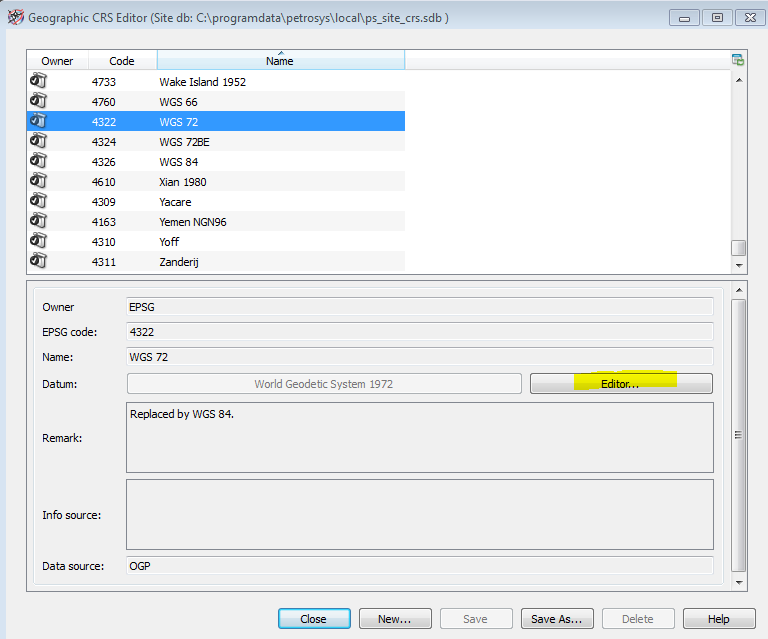Close the Geographic CRS Editor dialog
This screenshot has width=768, height=639.
click(x=314, y=619)
